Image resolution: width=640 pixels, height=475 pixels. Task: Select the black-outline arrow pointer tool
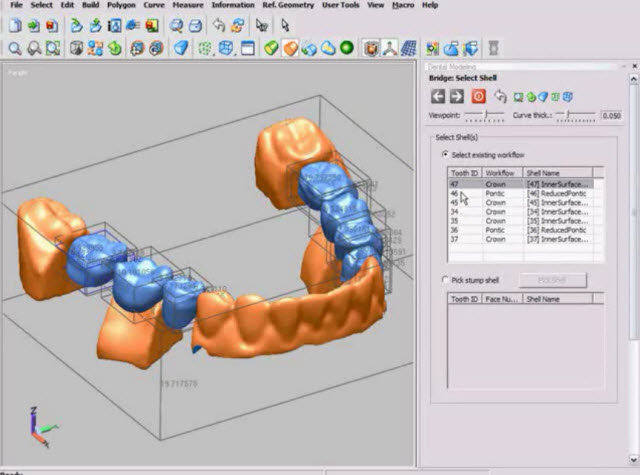pos(285,25)
